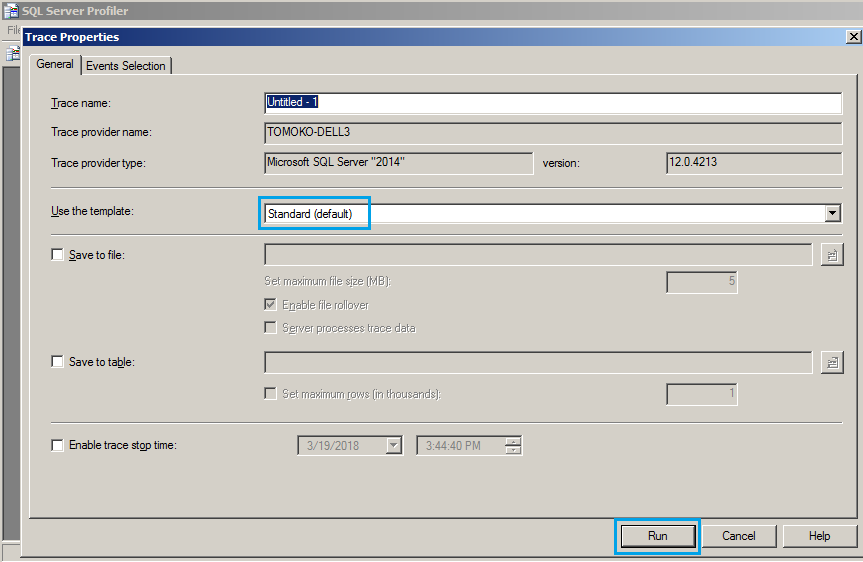Switch to the Events Selection tab
Viewport: 863px width, 562px height.
125,66
